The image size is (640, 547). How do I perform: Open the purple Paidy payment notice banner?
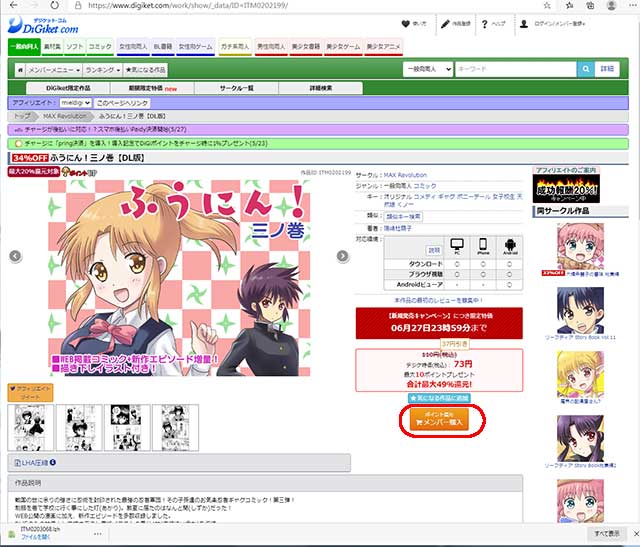point(318,129)
